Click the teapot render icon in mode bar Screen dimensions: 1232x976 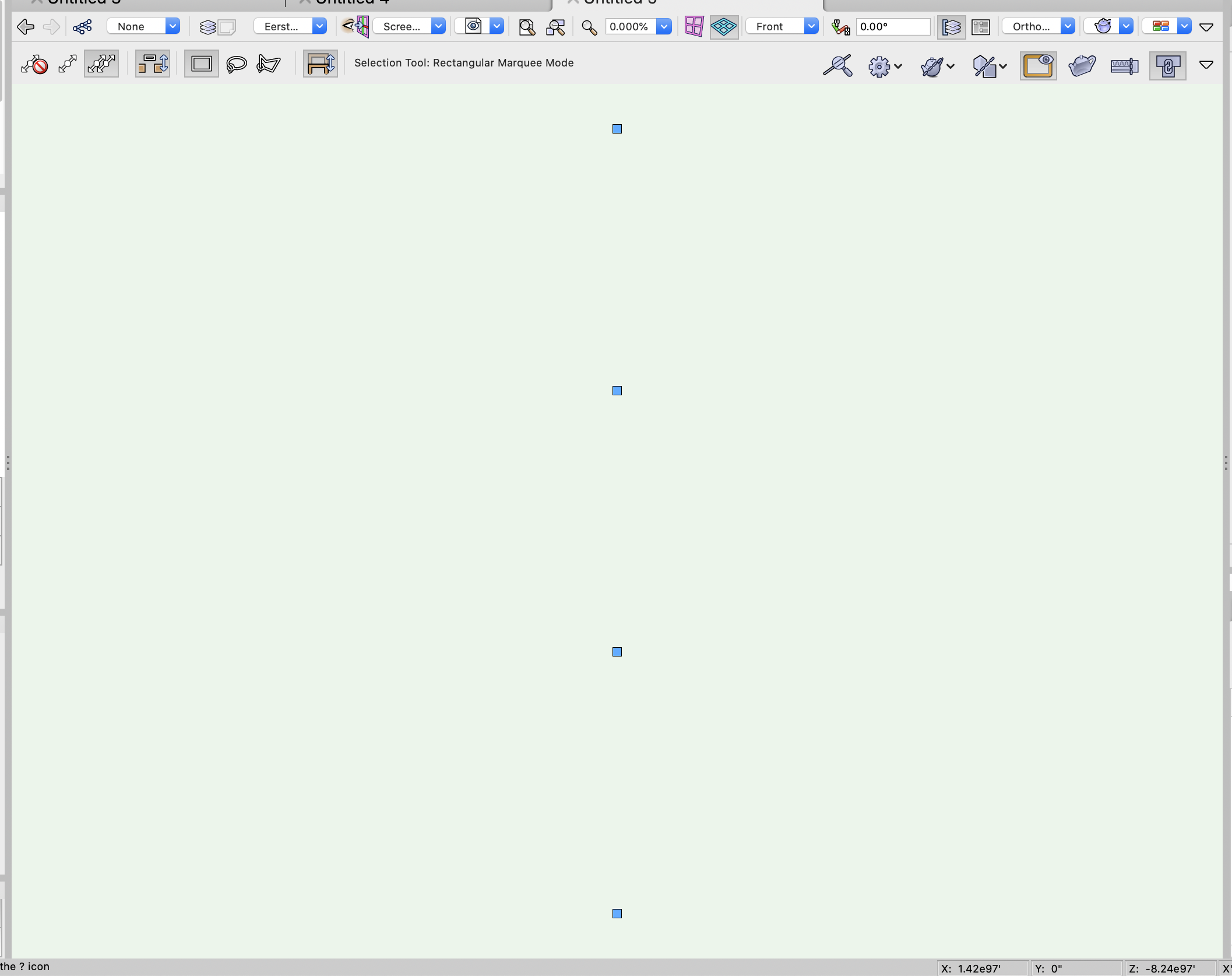(x=1082, y=65)
